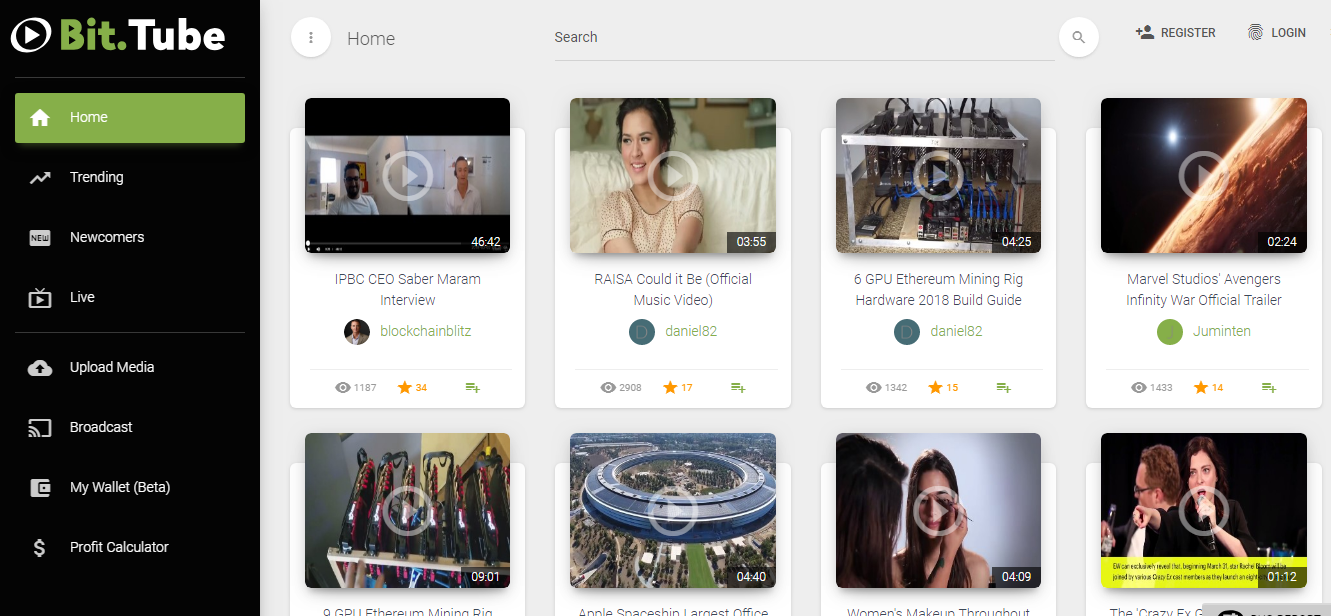Click the search magnifier icon

coord(1078,36)
